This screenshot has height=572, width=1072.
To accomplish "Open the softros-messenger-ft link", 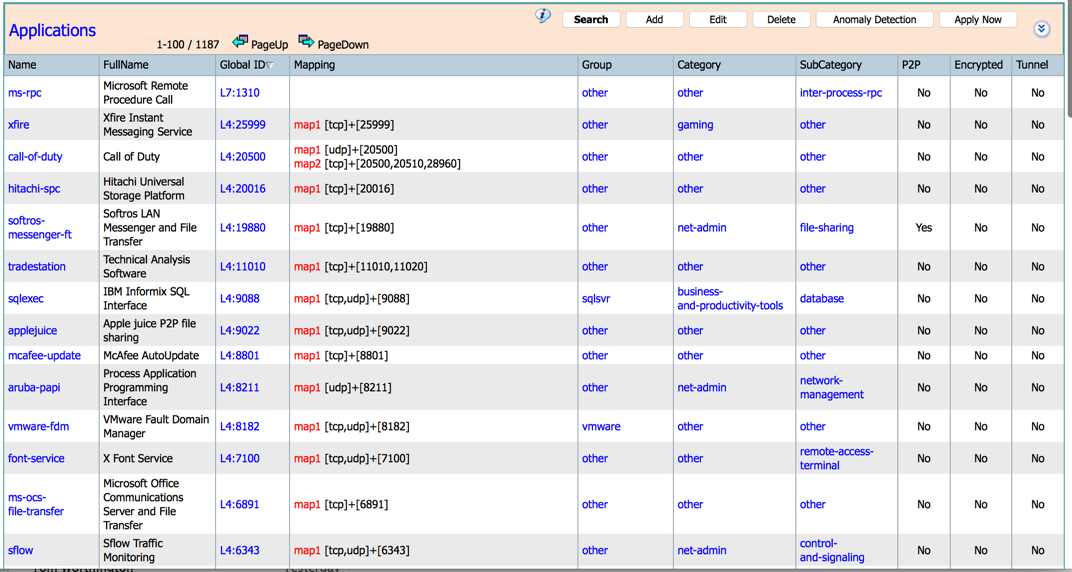I will tap(40, 228).
